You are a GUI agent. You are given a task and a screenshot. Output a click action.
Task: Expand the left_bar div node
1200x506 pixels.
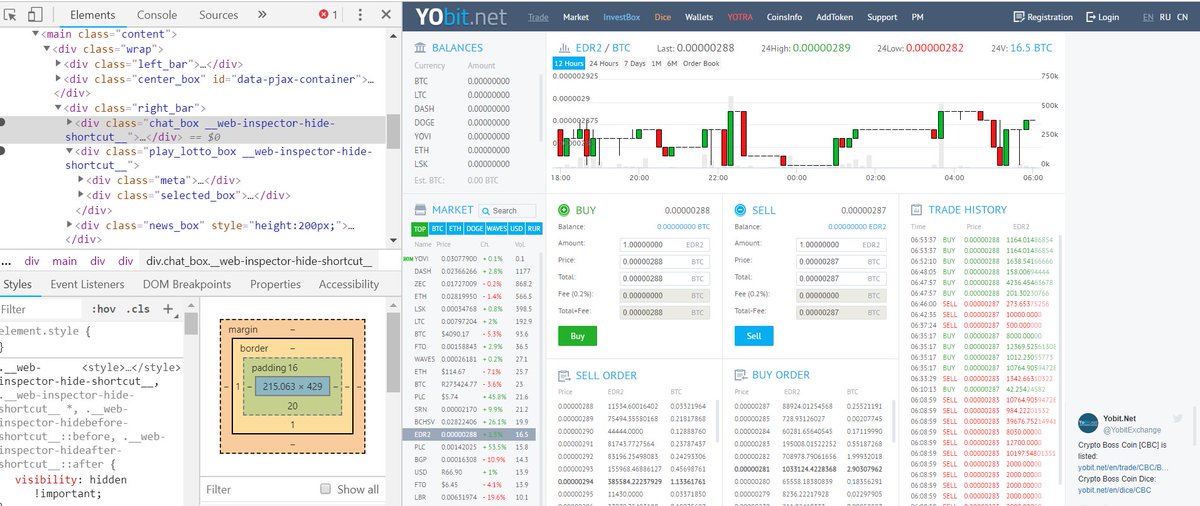click(x=60, y=64)
